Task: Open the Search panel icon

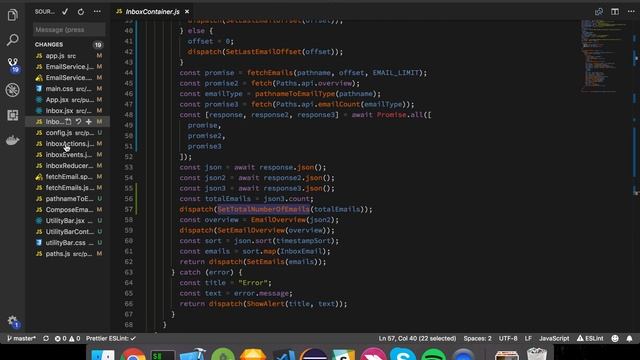Action: coord(13,40)
